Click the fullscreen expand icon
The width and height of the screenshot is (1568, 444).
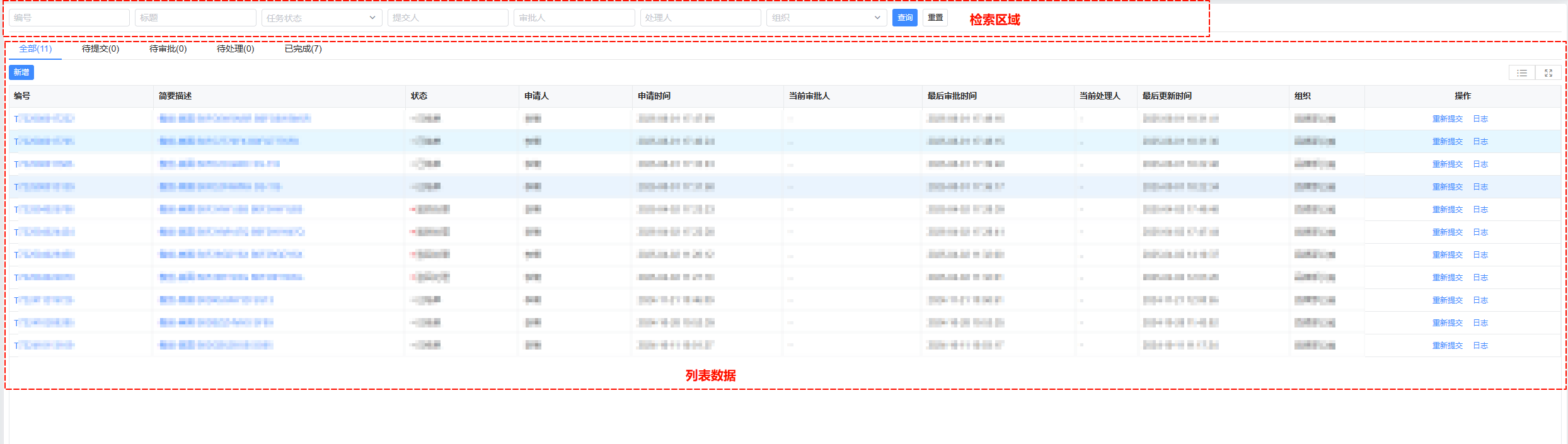(1548, 73)
